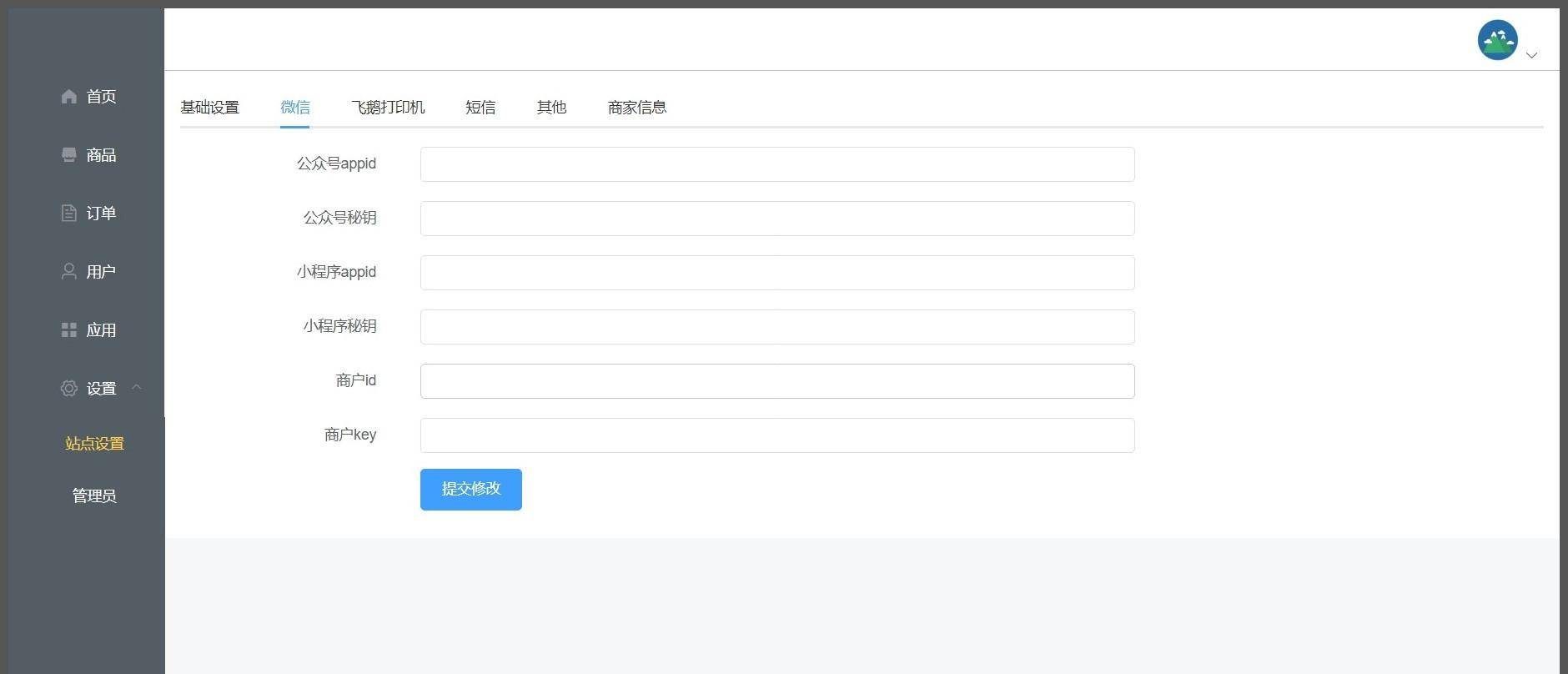Screen dimensions: 1568x674
Task: Open 管理员 in the sidebar
Action: tap(94, 496)
